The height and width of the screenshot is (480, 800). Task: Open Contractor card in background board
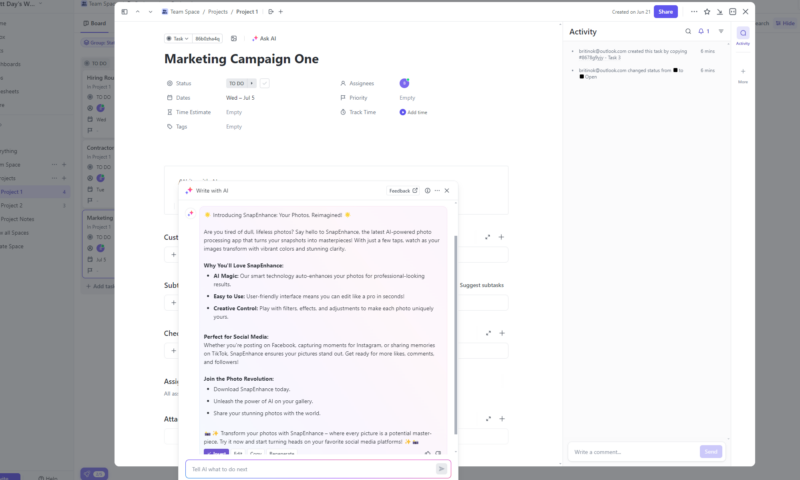[x=99, y=174]
